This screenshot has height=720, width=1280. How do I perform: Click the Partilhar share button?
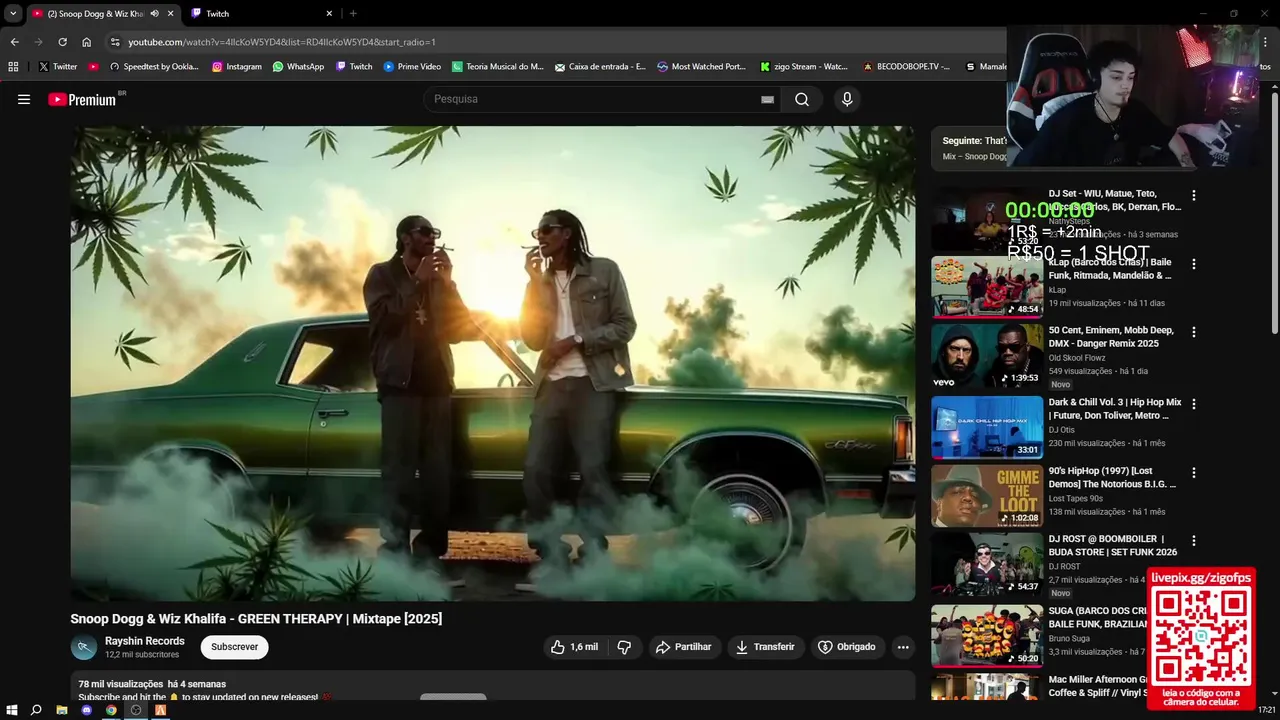683,647
